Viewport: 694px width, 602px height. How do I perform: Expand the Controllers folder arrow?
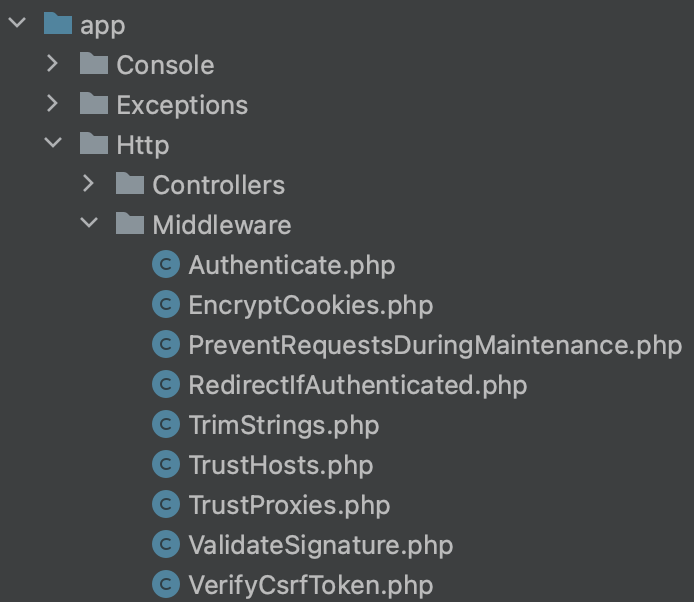tap(89, 184)
